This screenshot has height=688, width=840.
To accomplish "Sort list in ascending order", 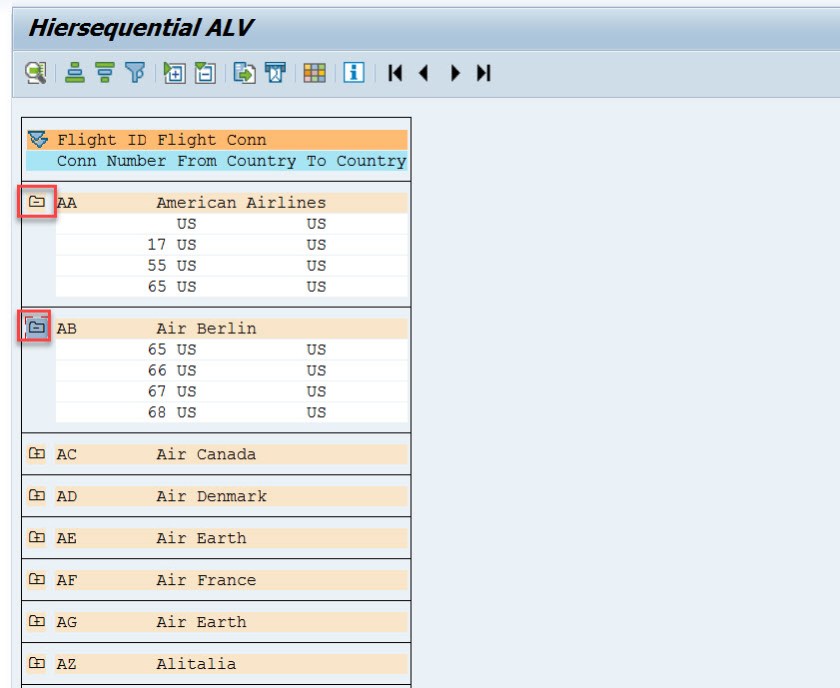I will (x=75, y=72).
